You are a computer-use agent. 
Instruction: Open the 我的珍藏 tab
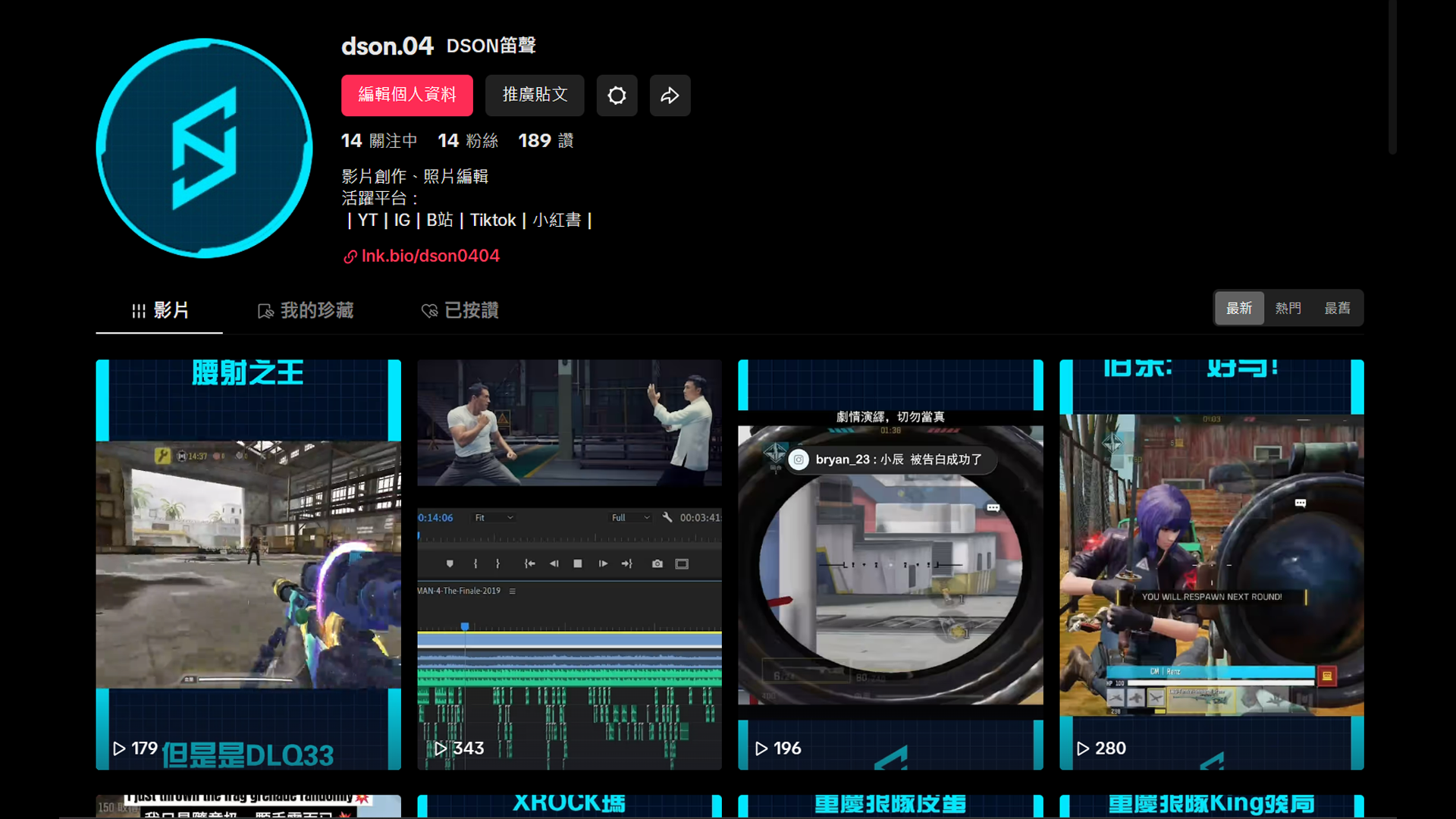[306, 310]
